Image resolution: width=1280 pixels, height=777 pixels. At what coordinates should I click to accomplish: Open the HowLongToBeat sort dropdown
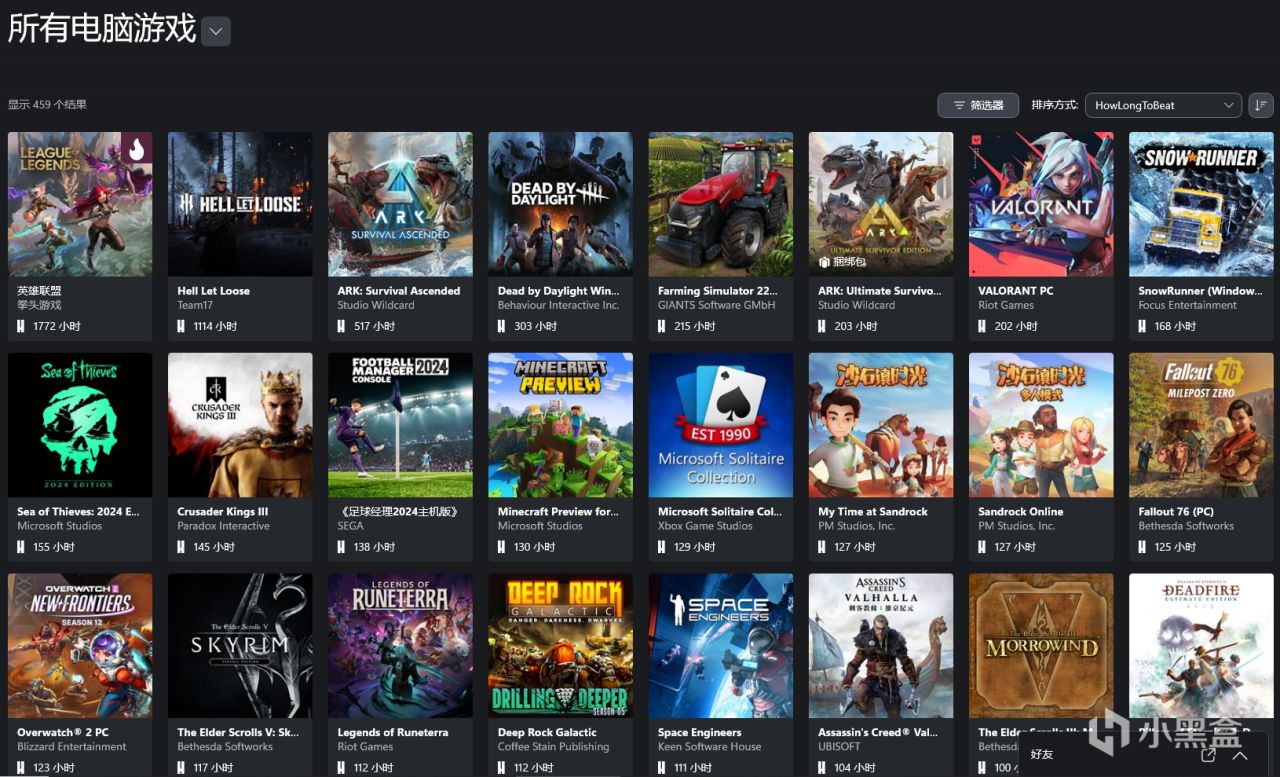coord(1164,105)
